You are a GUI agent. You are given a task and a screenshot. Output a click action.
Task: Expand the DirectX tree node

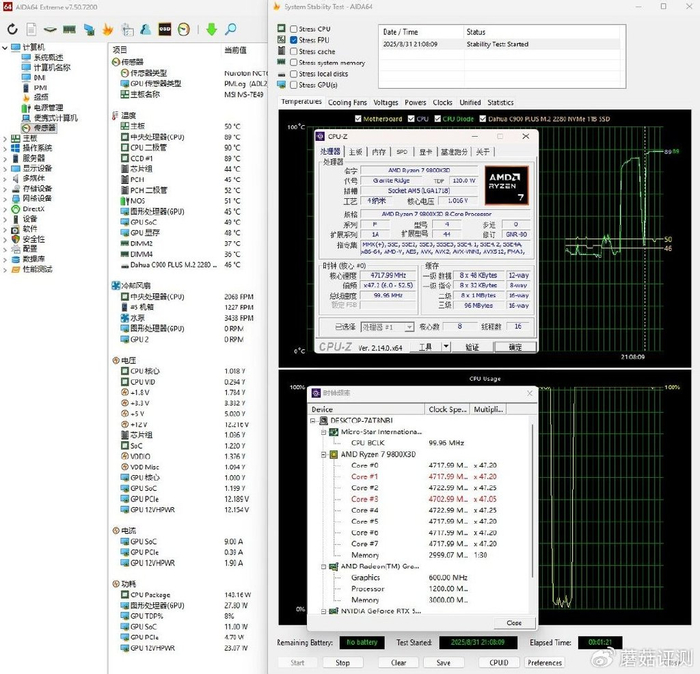5,209
